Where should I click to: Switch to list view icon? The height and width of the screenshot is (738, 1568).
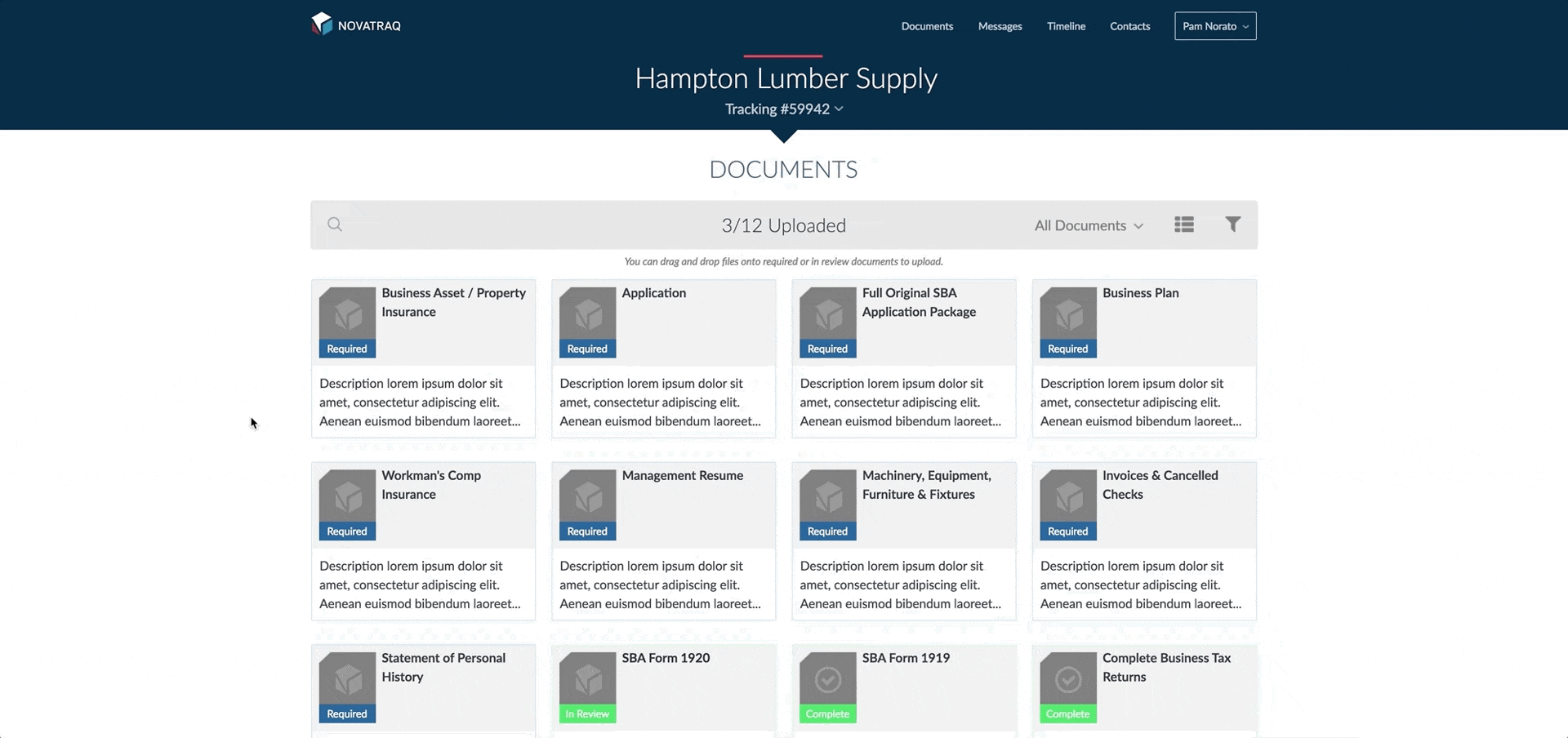click(x=1184, y=225)
